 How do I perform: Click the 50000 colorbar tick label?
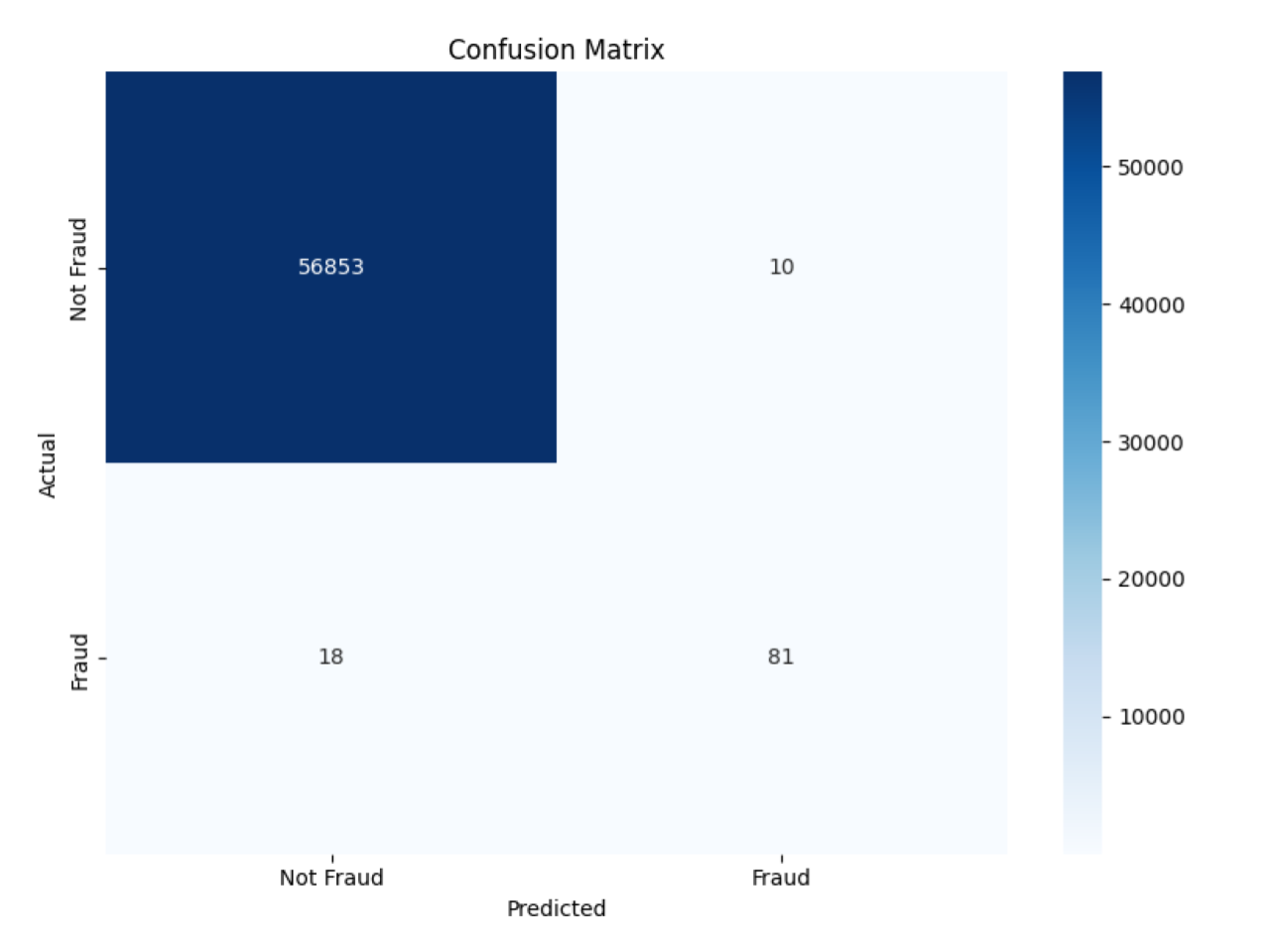click(1151, 168)
